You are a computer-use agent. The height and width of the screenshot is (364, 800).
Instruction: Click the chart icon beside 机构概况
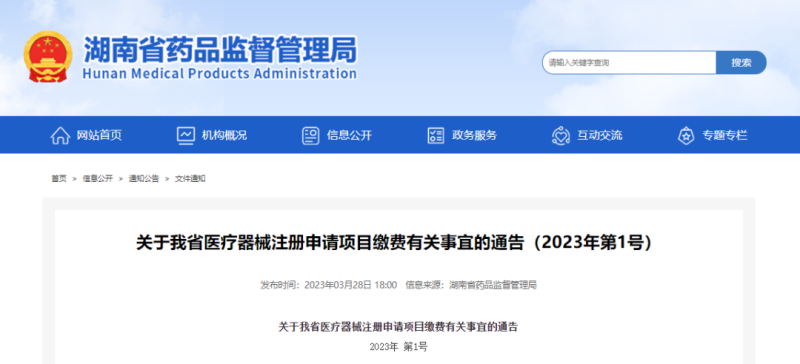186,135
